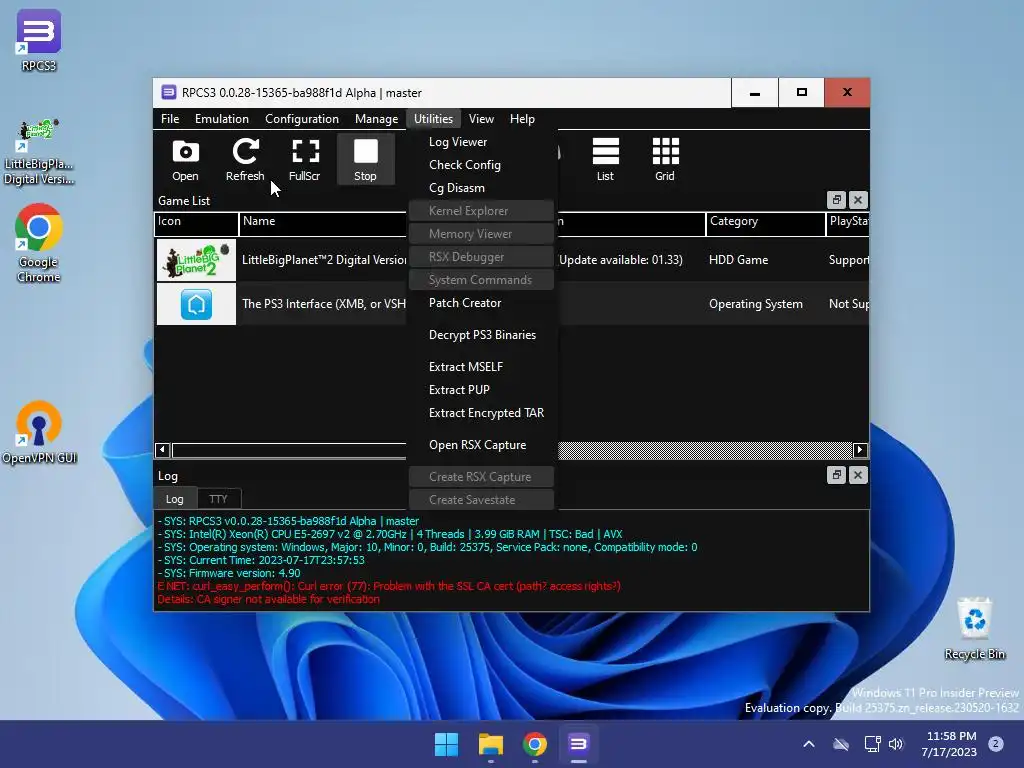Click the Open toolbar icon
The image size is (1024, 768).
click(x=185, y=160)
